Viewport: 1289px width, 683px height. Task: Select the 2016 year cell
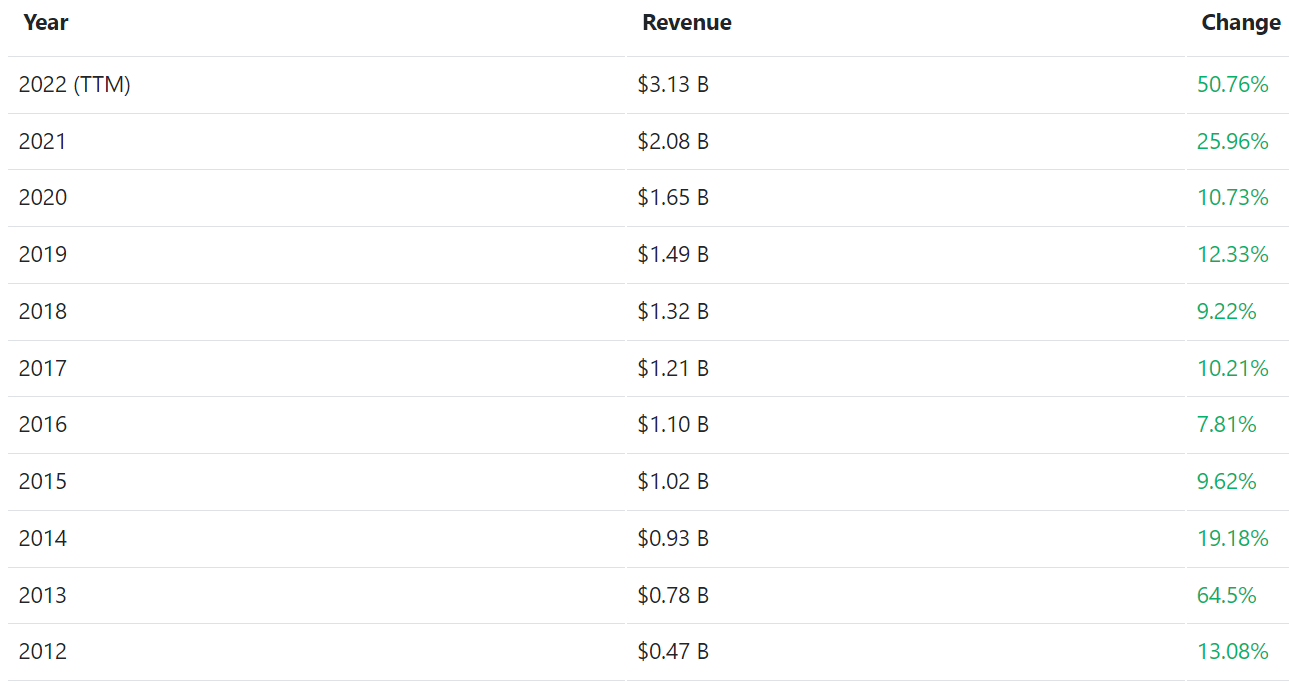(x=43, y=425)
